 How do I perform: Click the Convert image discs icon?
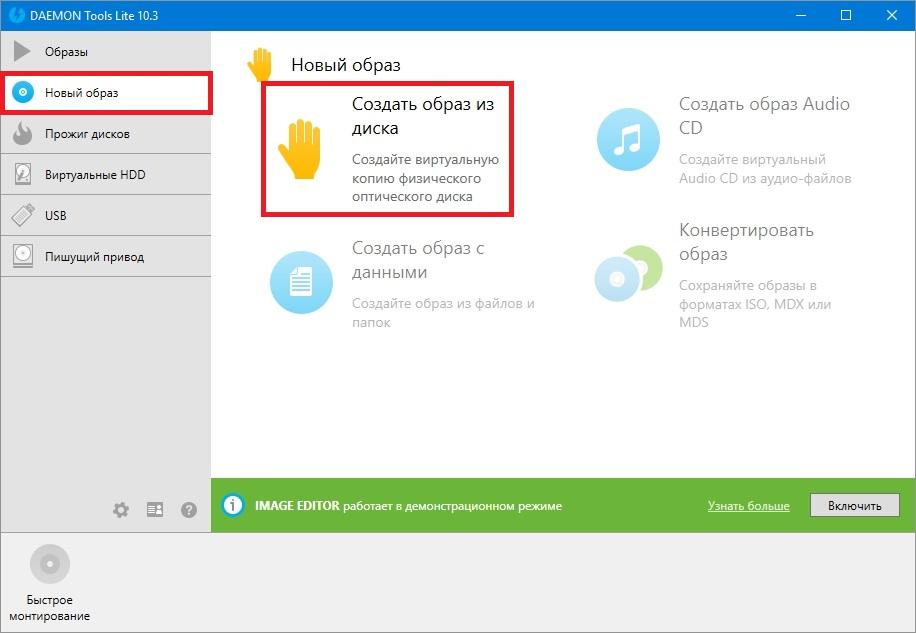(627, 274)
